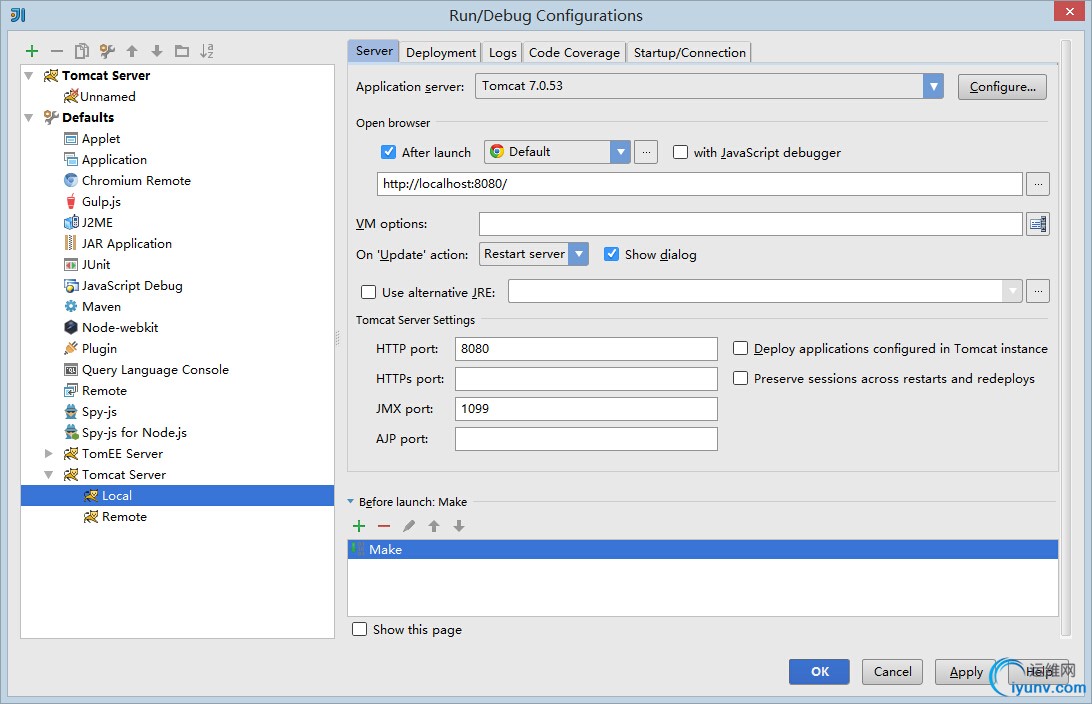The width and height of the screenshot is (1092, 704).
Task: Add a new configuration with the plus icon
Action: click(x=32, y=51)
